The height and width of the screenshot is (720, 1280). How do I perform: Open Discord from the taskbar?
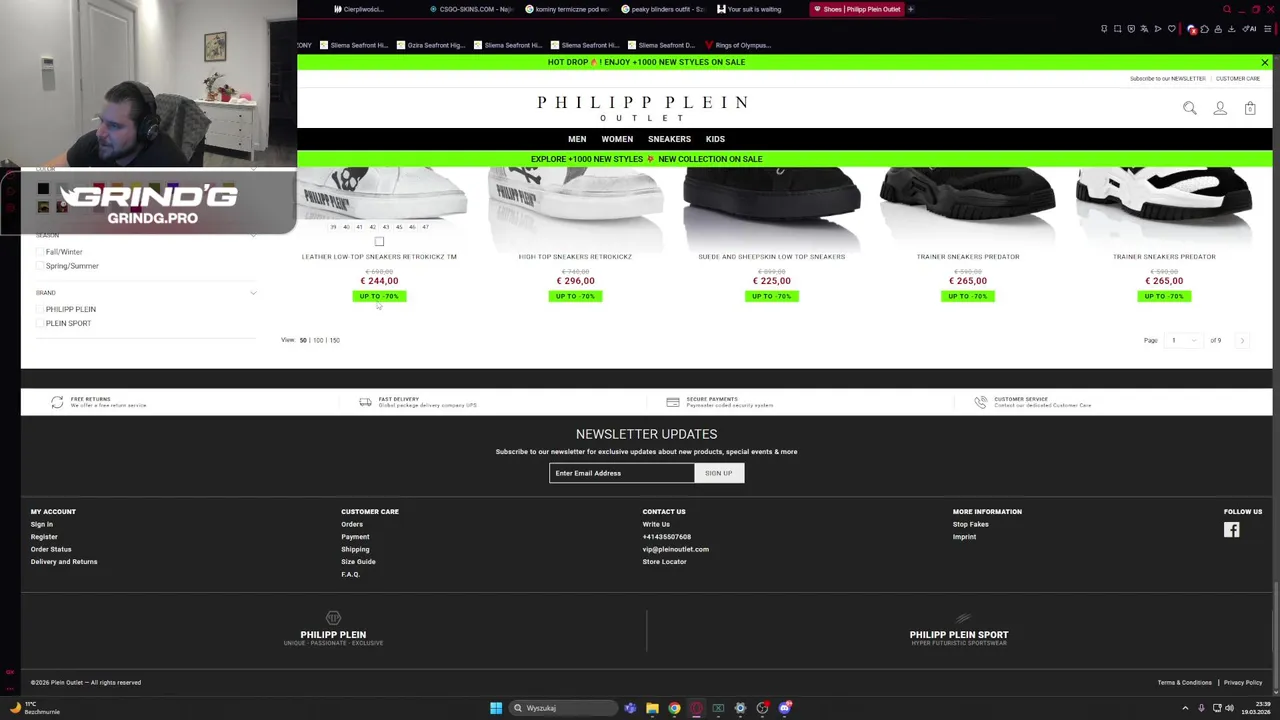785,708
